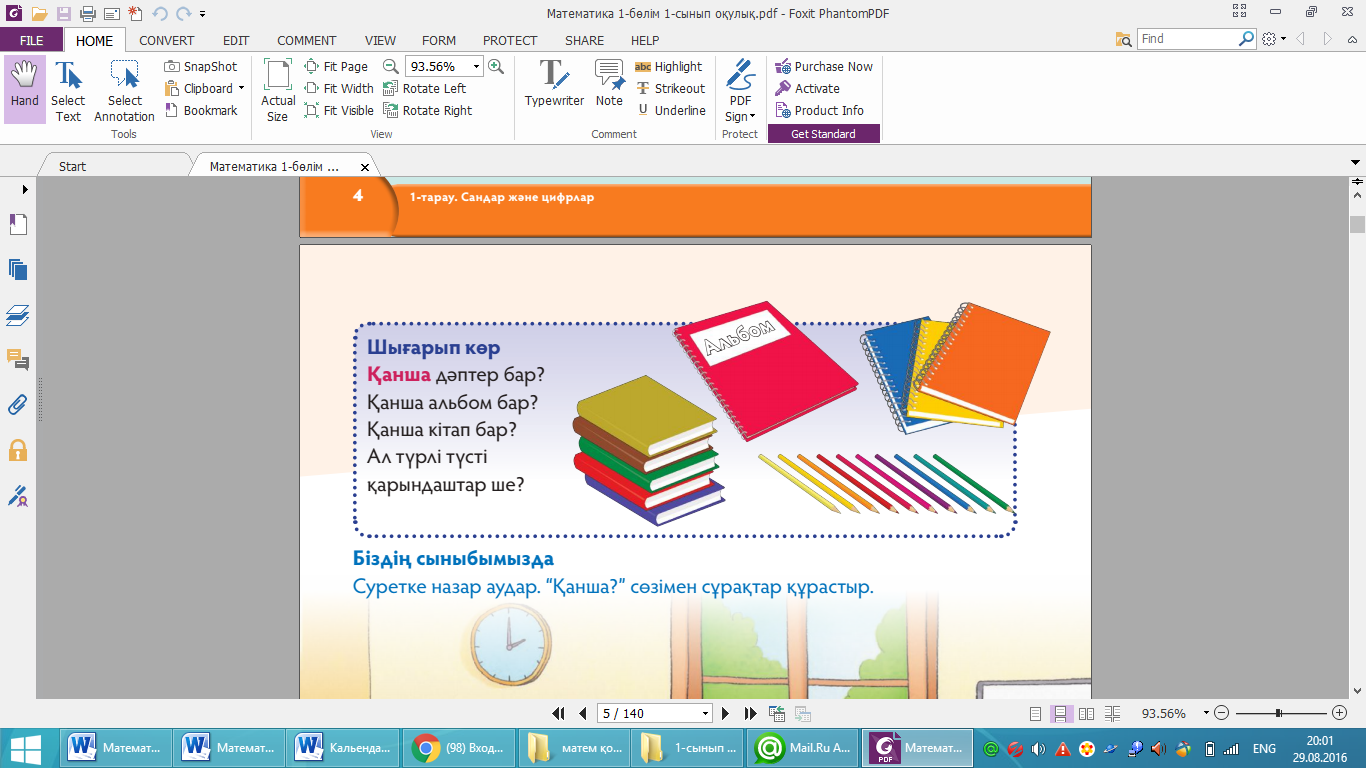This screenshot has width=1366, height=768.
Task: Toggle Strikeout text markup
Action: (669, 89)
